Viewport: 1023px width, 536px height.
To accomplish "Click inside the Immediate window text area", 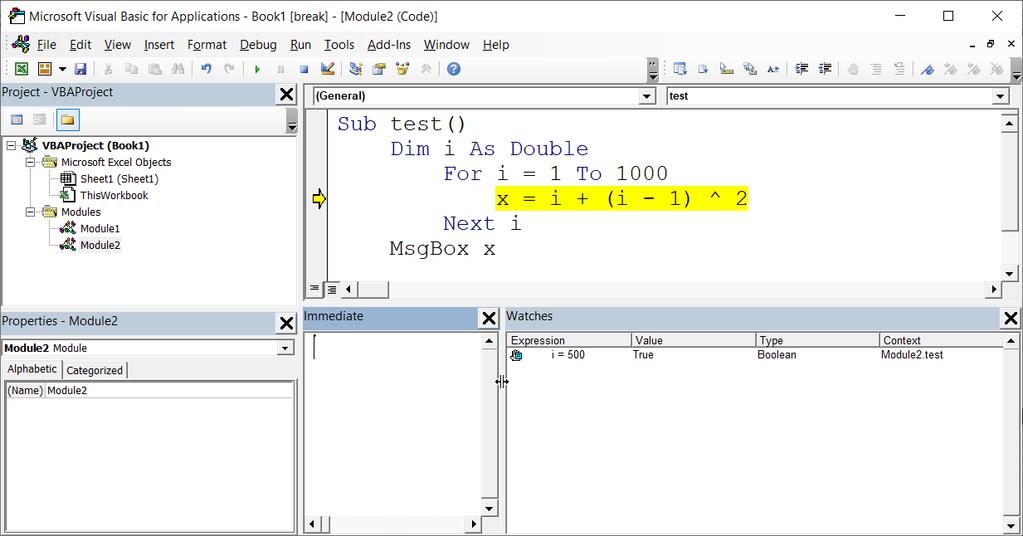I will click(x=393, y=424).
